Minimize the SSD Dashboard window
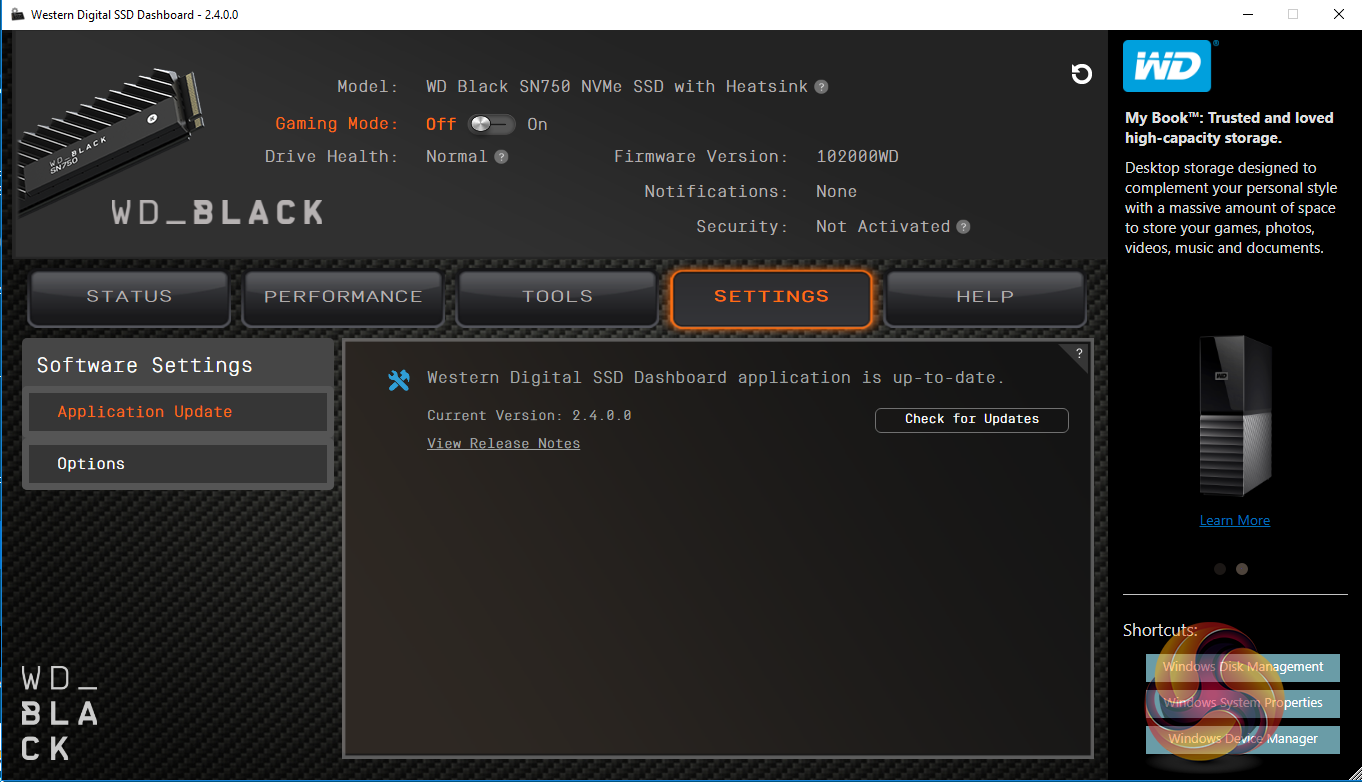 pyautogui.click(x=1247, y=14)
